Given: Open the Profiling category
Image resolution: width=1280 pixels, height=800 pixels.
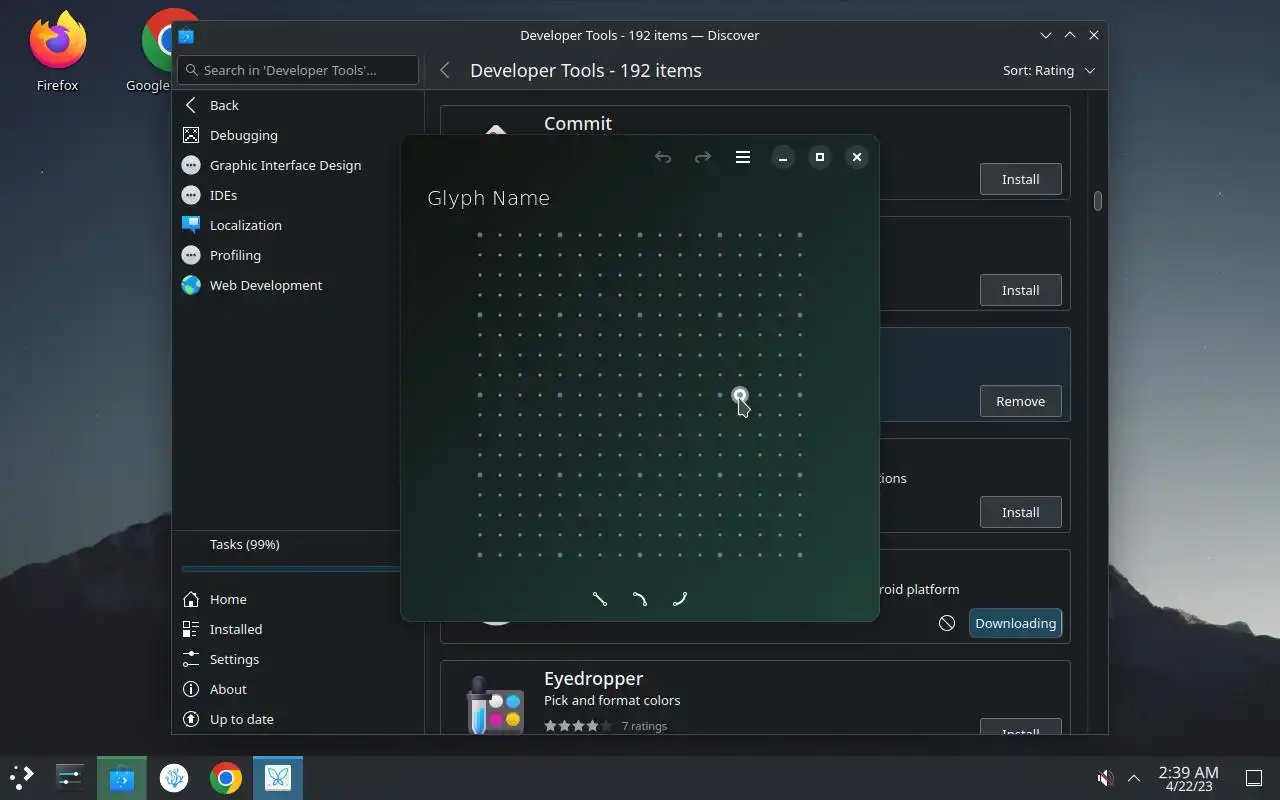Looking at the screenshot, I should click(x=298, y=255).
